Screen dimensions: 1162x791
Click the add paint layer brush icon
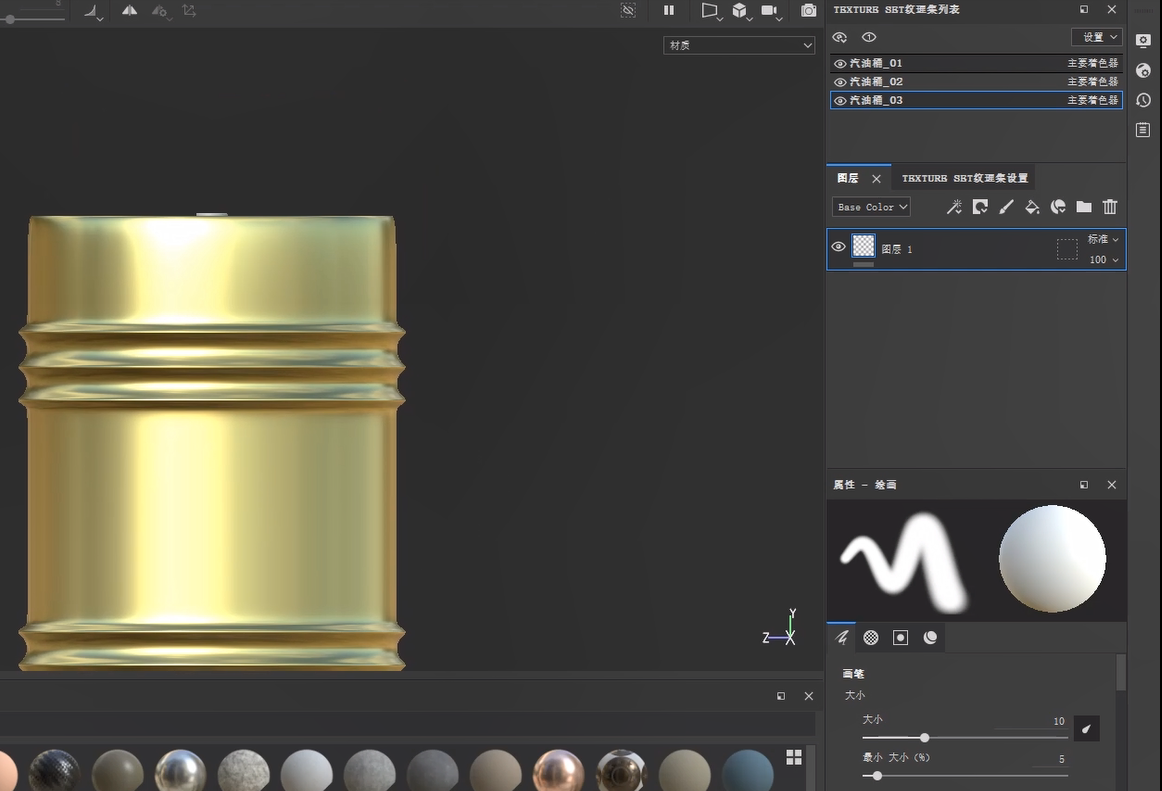1006,207
